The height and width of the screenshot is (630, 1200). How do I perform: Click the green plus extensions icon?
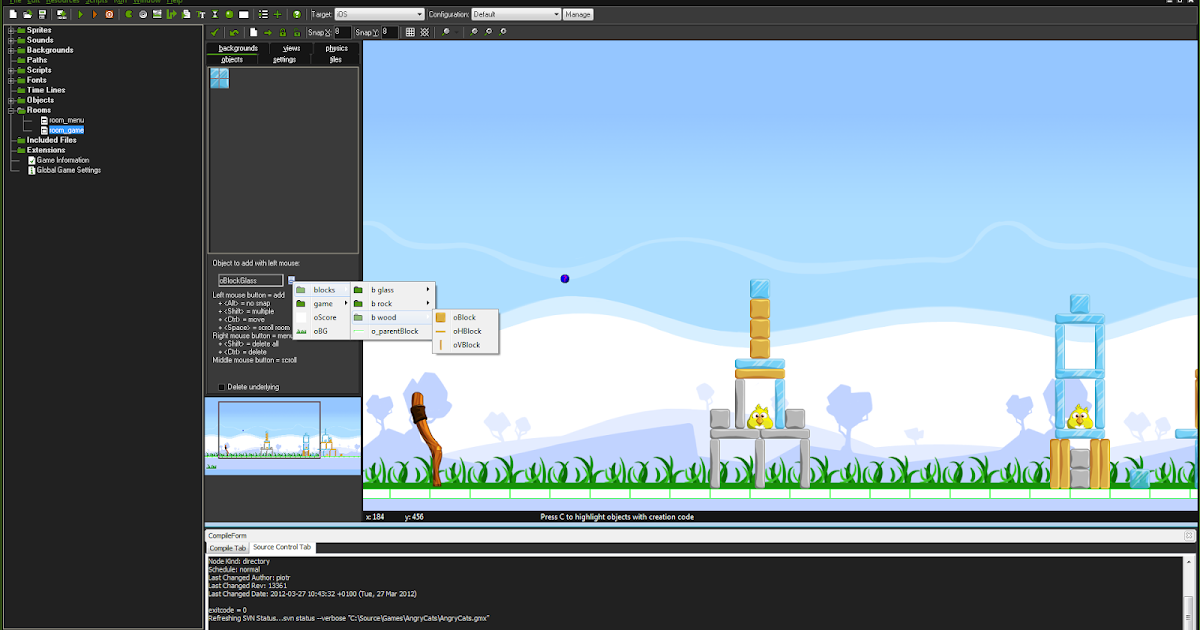[277, 15]
